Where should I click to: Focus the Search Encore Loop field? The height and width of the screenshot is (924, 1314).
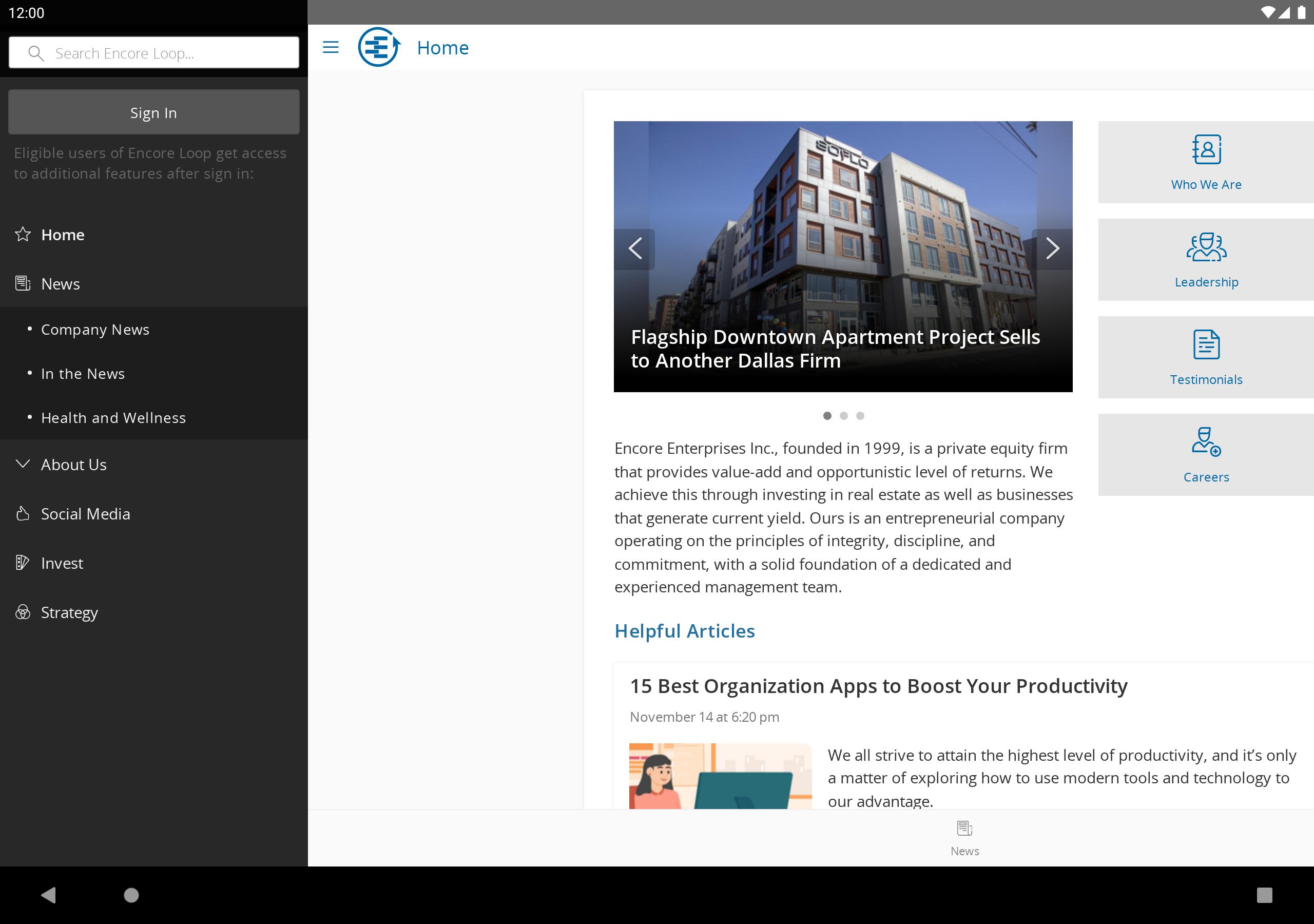(x=154, y=53)
